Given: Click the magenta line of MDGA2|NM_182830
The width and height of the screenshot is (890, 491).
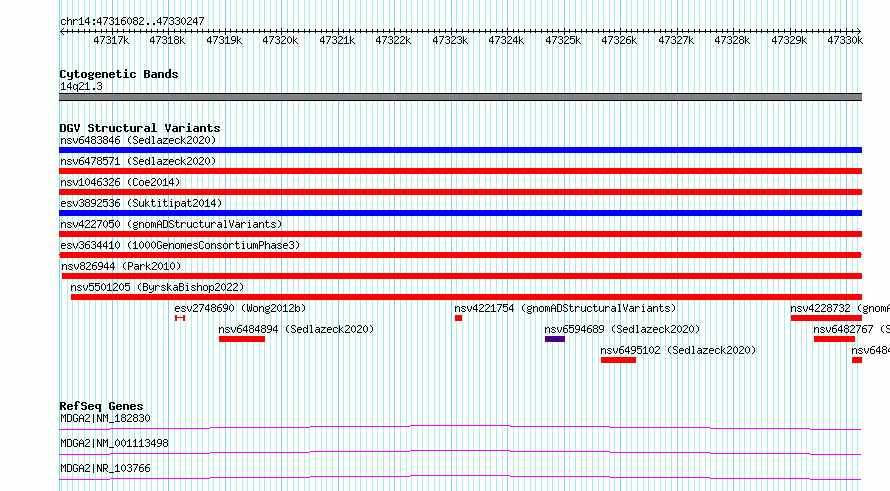Looking at the screenshot, I should tap(460, 427).
